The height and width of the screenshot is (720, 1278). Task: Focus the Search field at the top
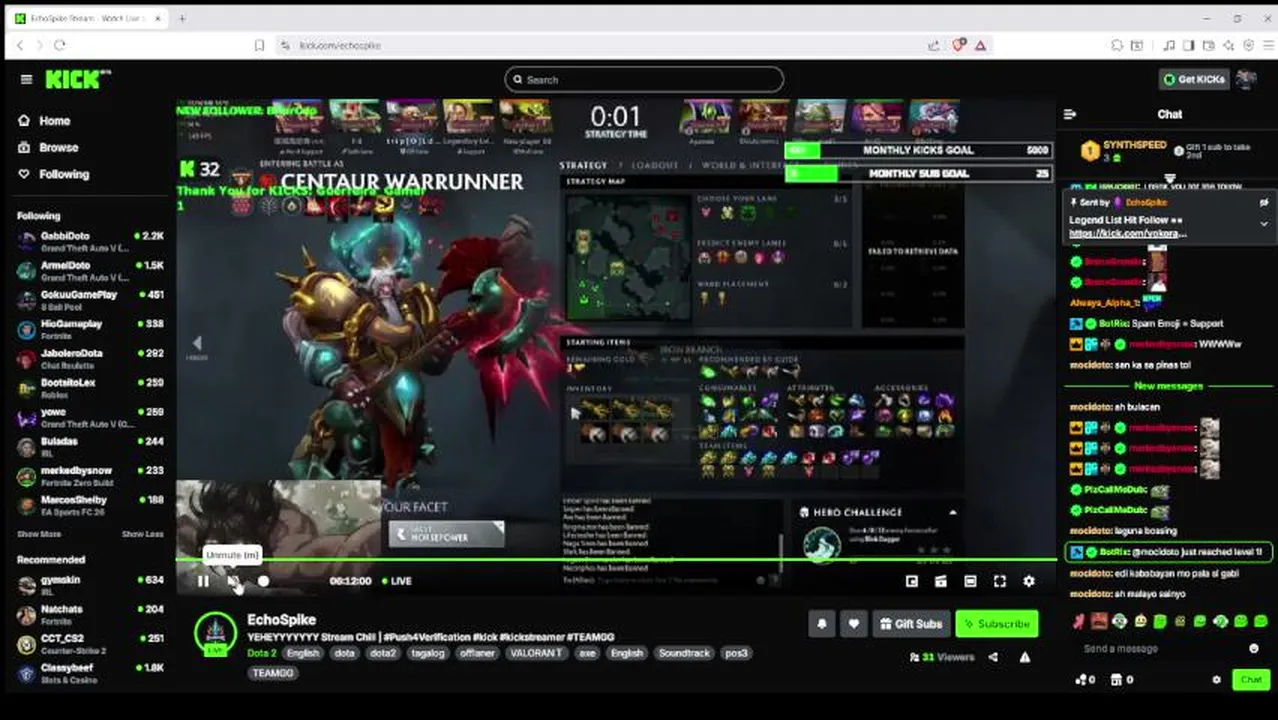[x=644, y=79]
